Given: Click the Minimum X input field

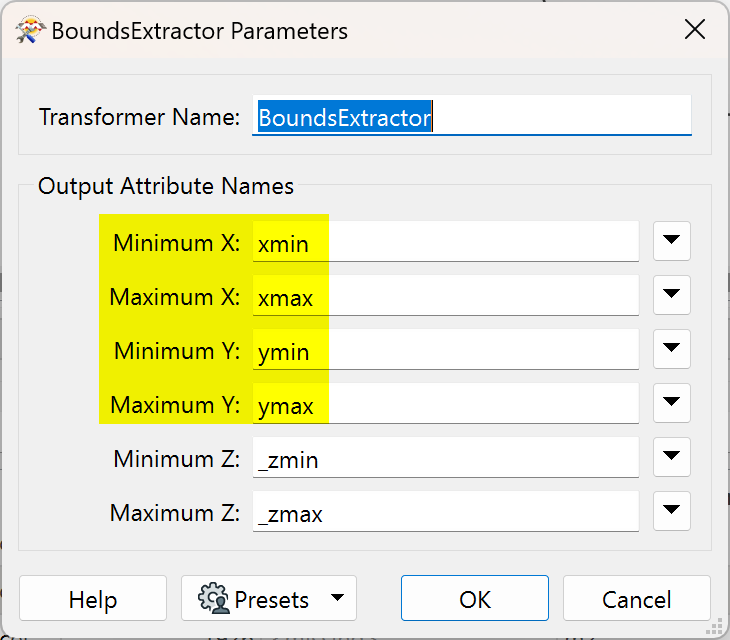Looking at the screenshot, I should [x=445, y=243].
